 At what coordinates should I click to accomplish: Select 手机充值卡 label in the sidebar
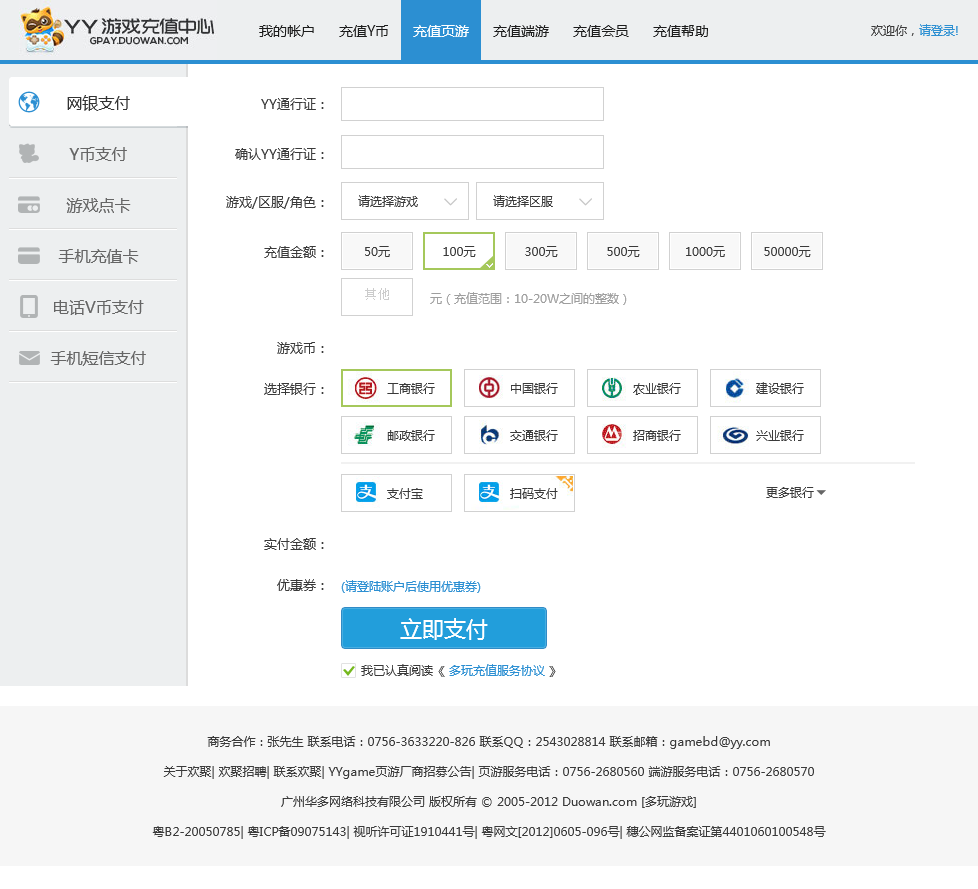point(98,256)
